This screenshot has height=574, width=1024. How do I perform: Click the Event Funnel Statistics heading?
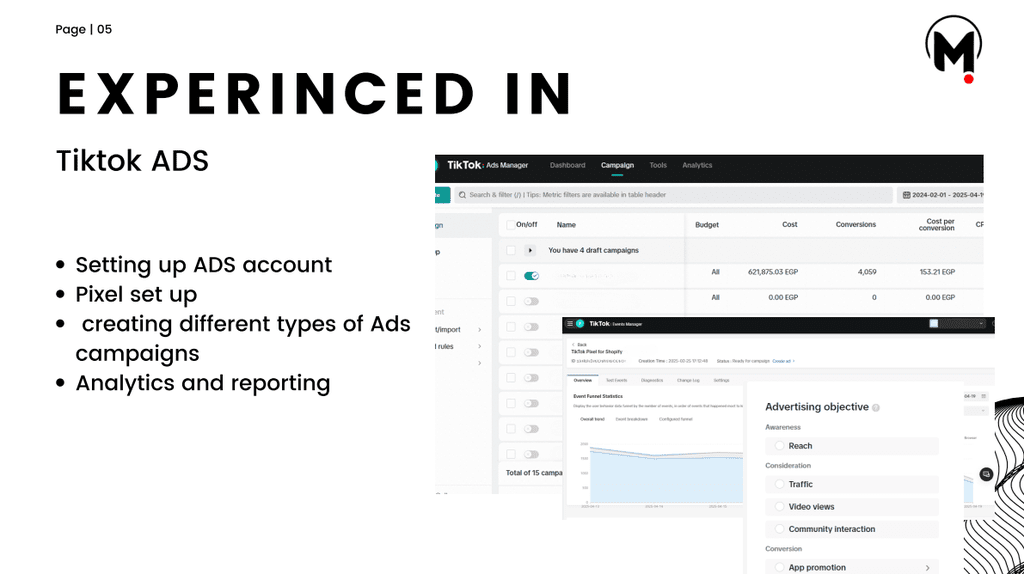[x=598, y=396]
